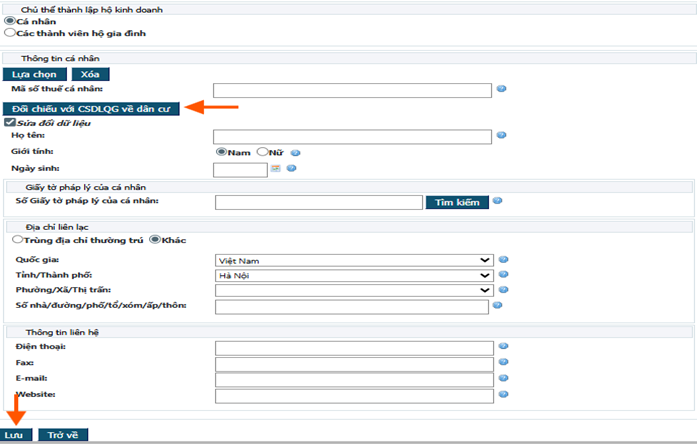
Task: Expand the Tỉnh/Thành phố dropdown
Action: coord(354,274)
